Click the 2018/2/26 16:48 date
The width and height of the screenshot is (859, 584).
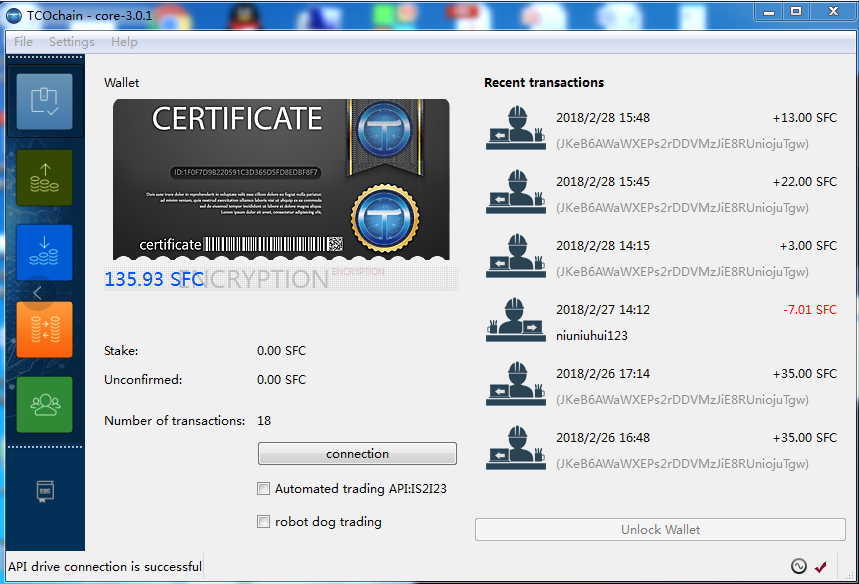(x=603, y=438)
